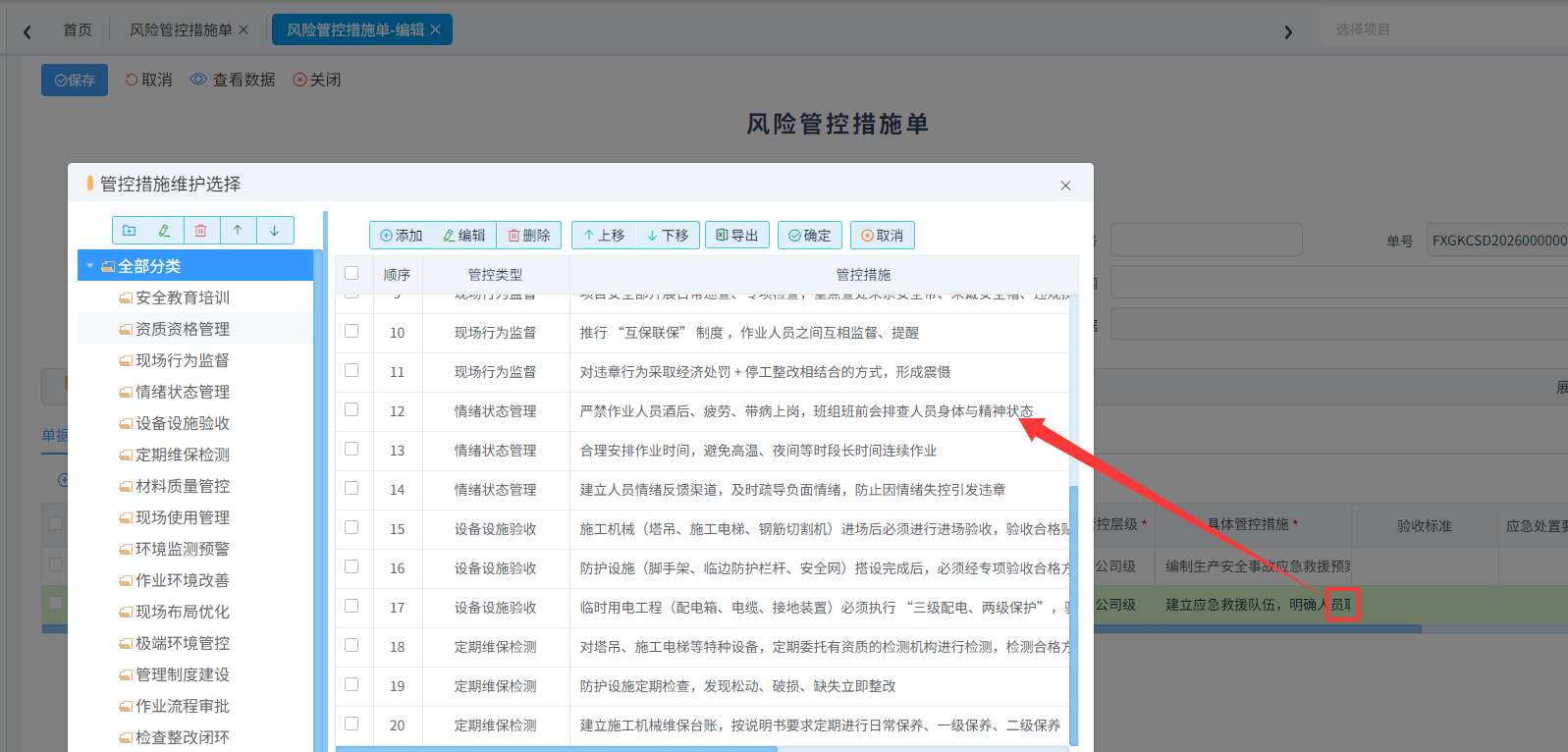Image resolution: width=1568 pixels, height=752 pixels.
Task: Check the checkbox for row 10
Action: [351, 332]
